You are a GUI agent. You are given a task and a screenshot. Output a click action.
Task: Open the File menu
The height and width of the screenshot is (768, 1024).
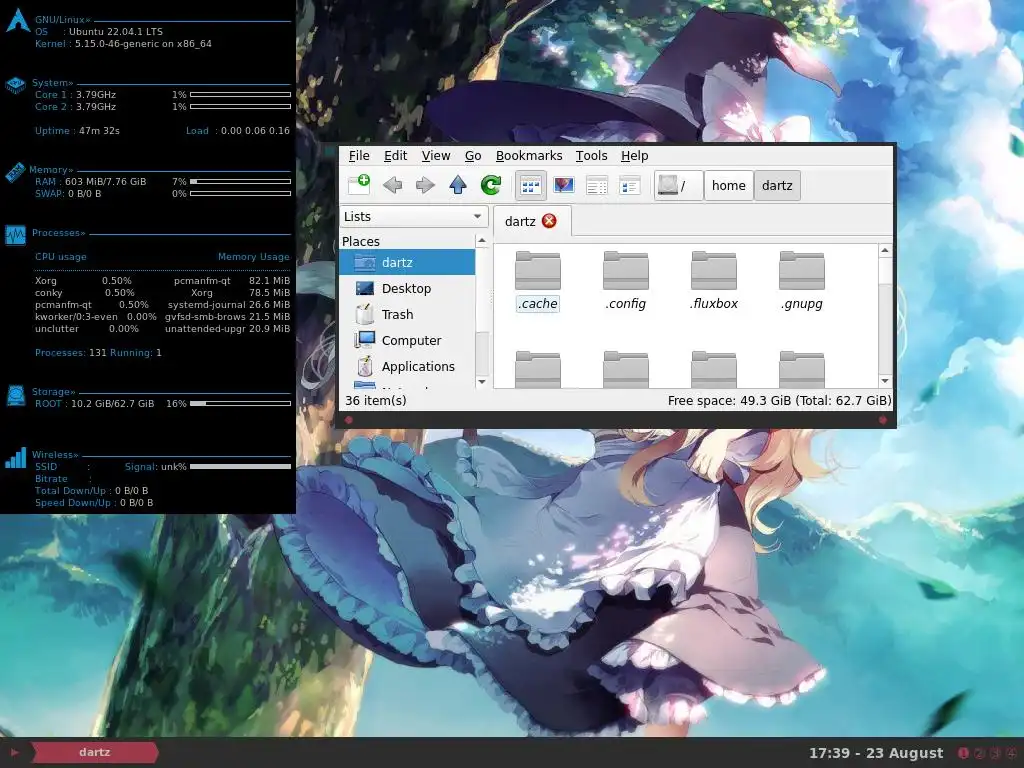point(359,155)
